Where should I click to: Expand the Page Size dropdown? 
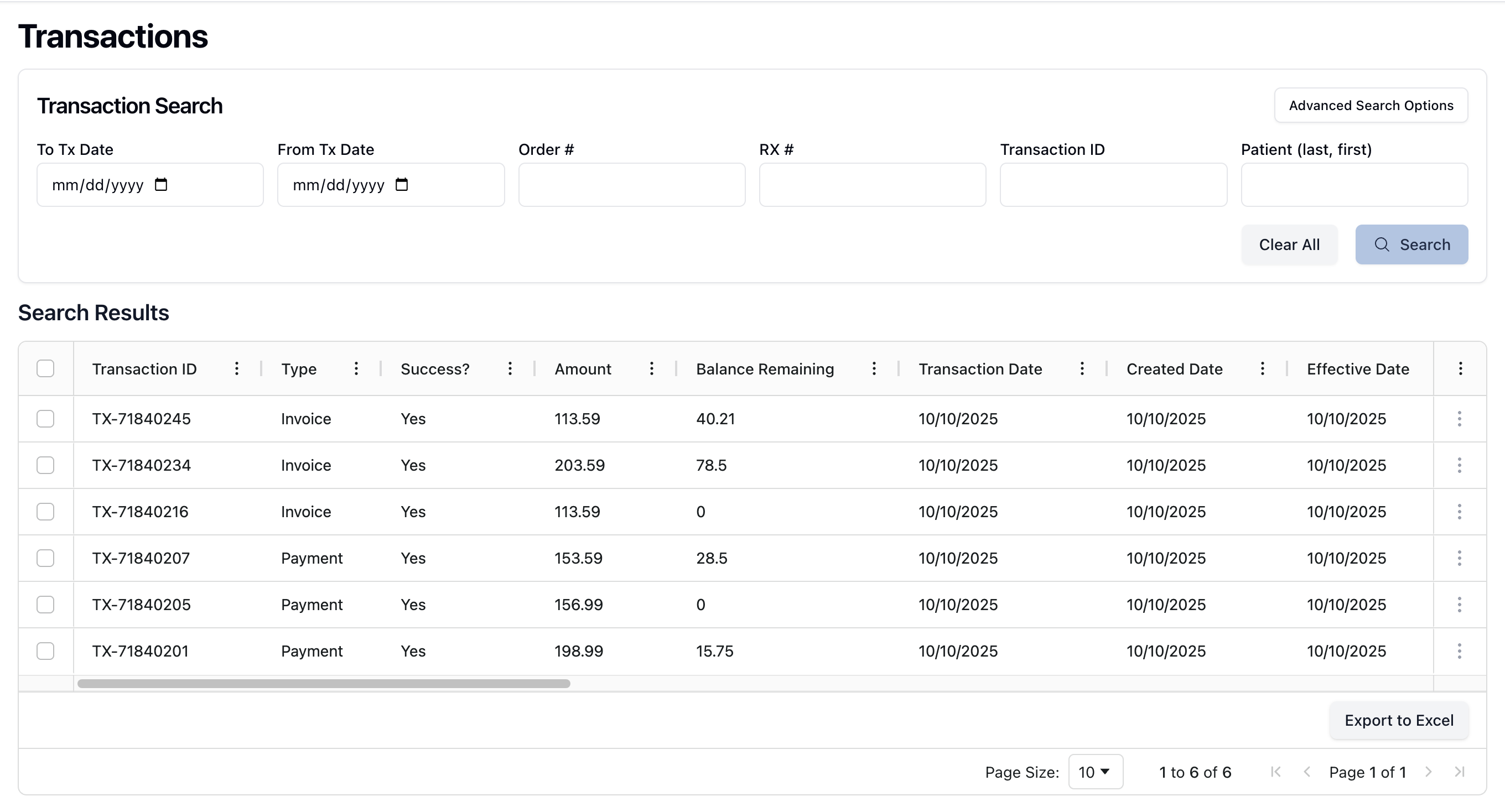[1095, 772]
